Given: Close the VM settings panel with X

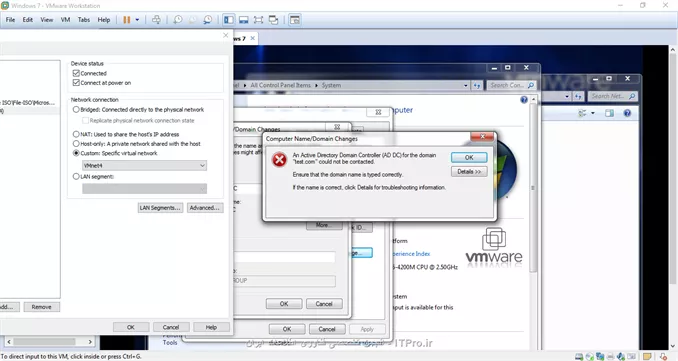Looking at the screenshot, I should 225,35.
